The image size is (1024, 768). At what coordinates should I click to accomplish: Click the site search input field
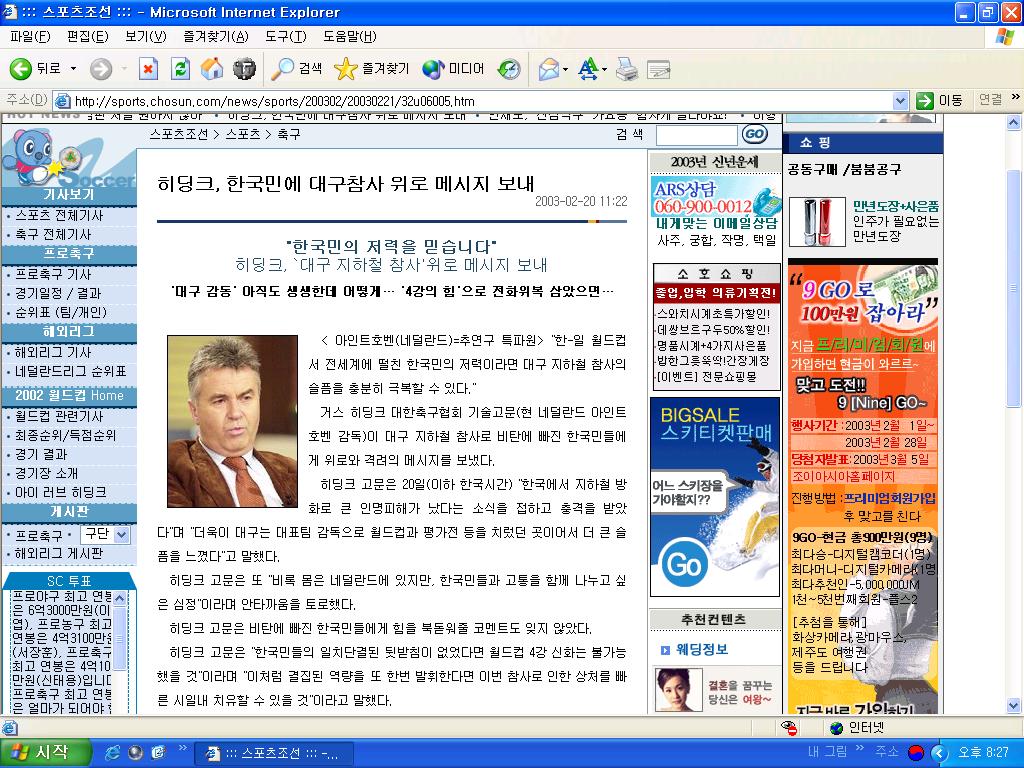[x=696, y=135]
